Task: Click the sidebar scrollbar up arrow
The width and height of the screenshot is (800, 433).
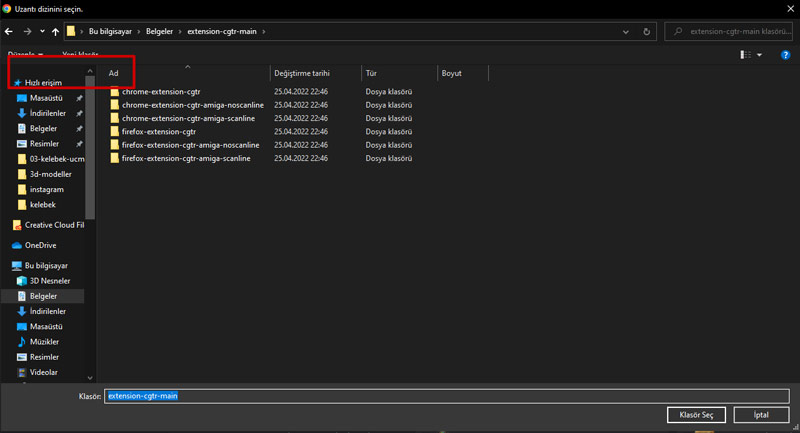Action: [x=90, y=71]
